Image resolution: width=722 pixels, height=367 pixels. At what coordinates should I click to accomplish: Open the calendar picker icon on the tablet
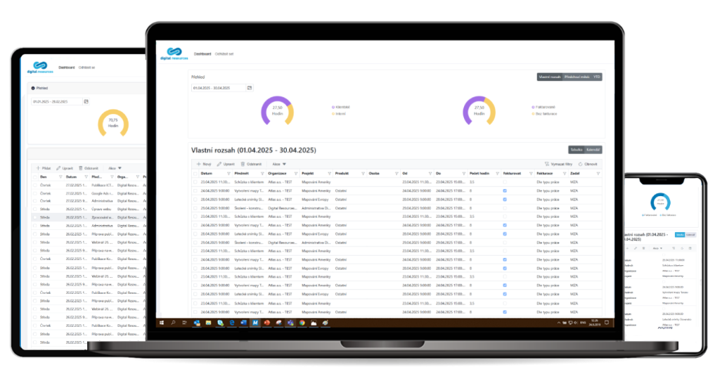pyautogui.click(x=86, y=101)
